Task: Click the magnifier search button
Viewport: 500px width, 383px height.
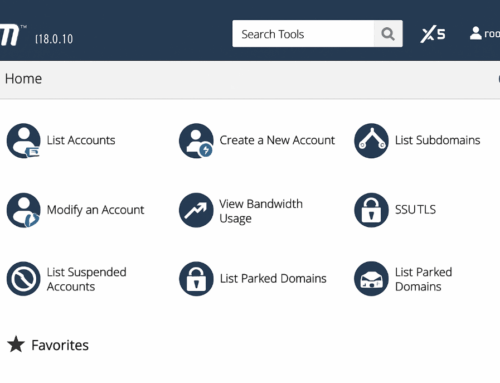Action: click(388, 34)
